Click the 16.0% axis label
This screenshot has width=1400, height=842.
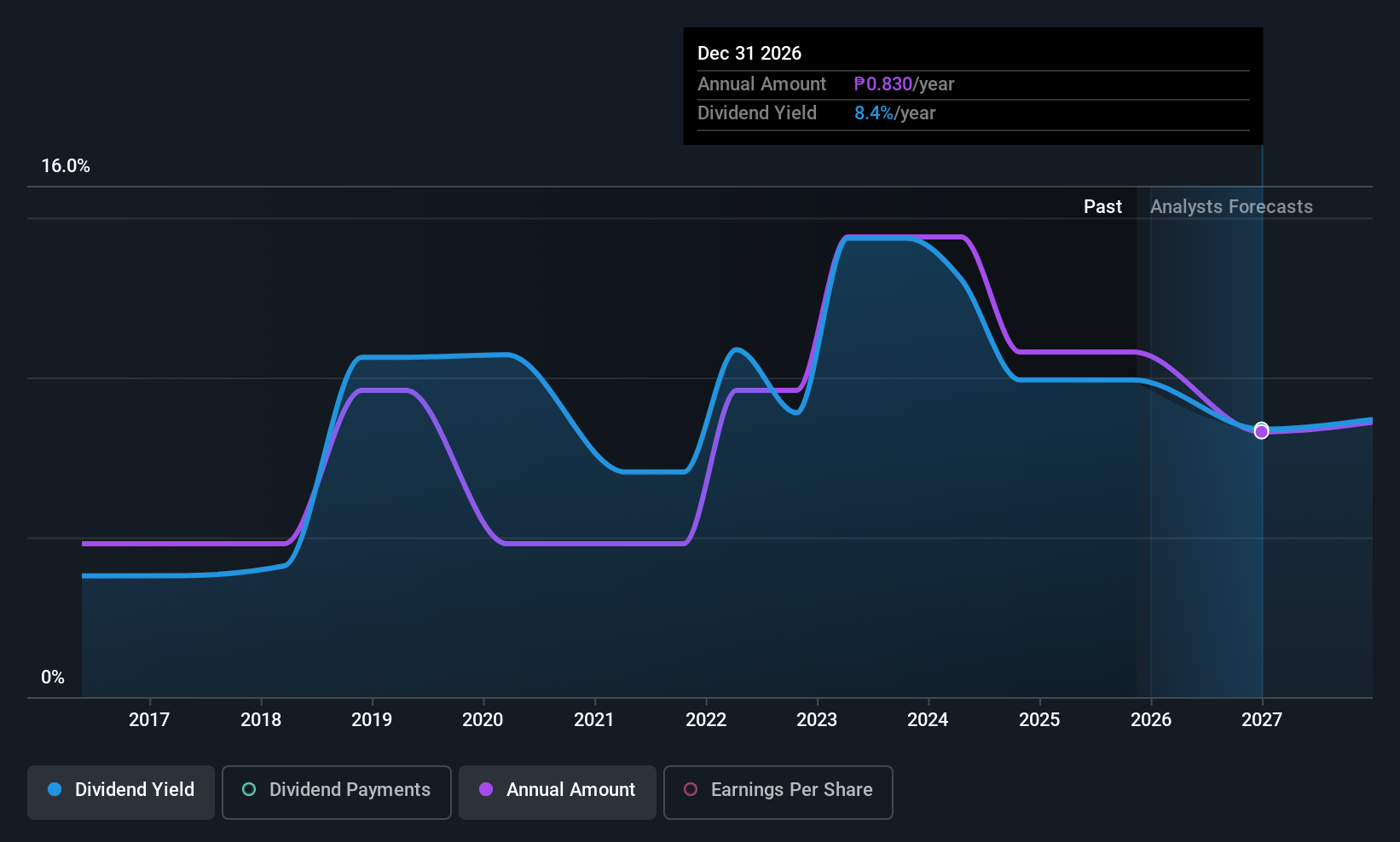66,165
